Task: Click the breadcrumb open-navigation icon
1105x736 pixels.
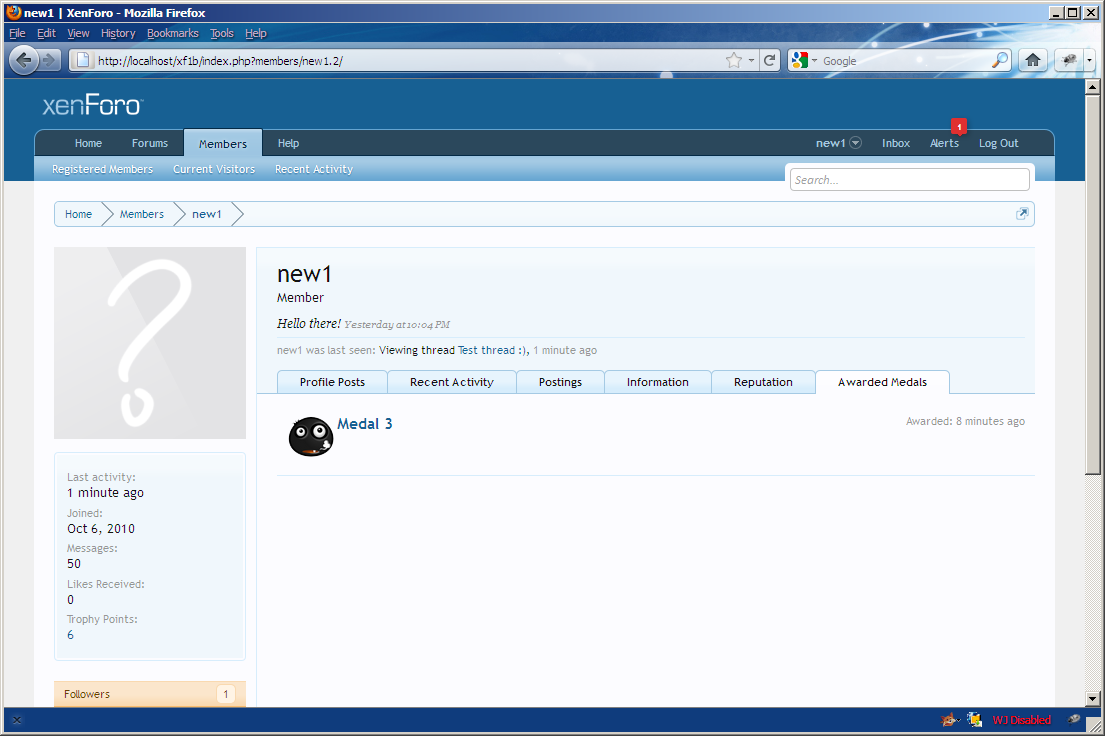Action: click(1022, 214)
